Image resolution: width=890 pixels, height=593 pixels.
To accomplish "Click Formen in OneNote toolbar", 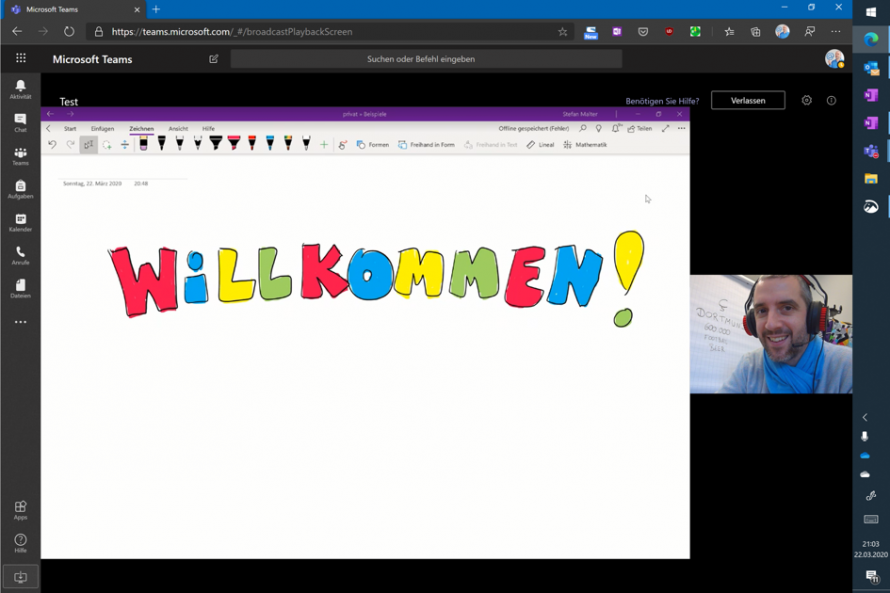I will click(x=373, y=145).
